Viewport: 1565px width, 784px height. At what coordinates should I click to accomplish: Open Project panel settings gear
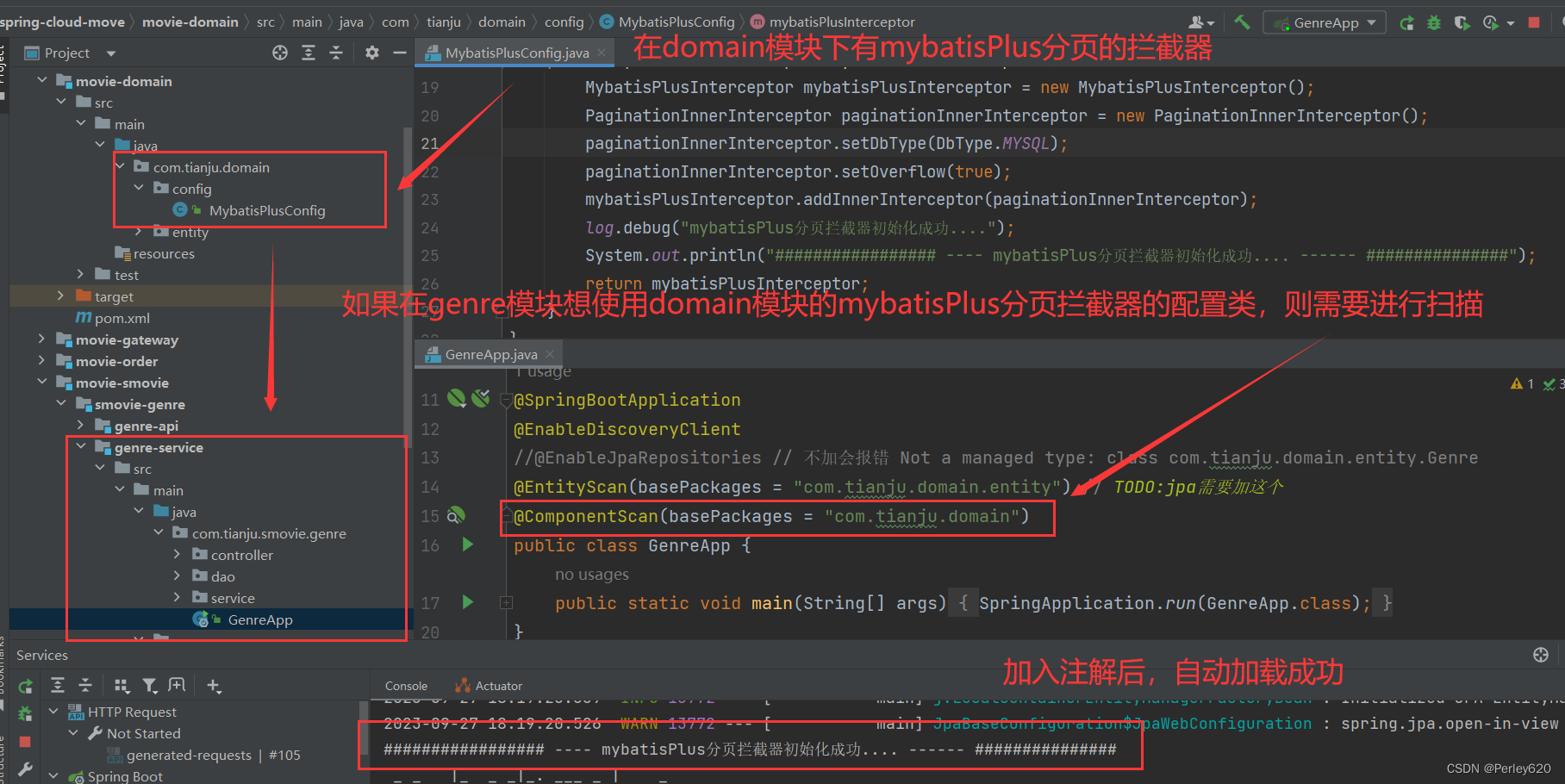(x=372, y=53)
